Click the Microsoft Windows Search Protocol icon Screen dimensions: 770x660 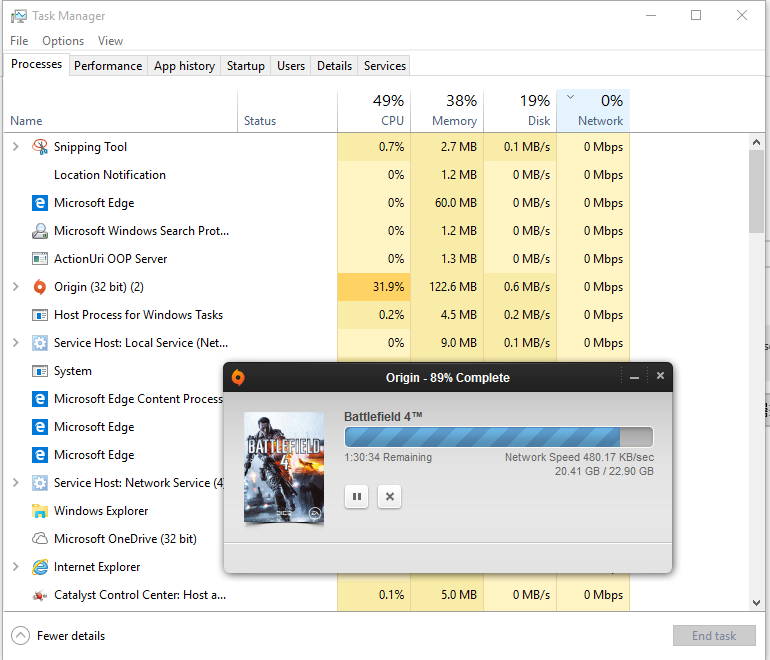click(40, 231)
